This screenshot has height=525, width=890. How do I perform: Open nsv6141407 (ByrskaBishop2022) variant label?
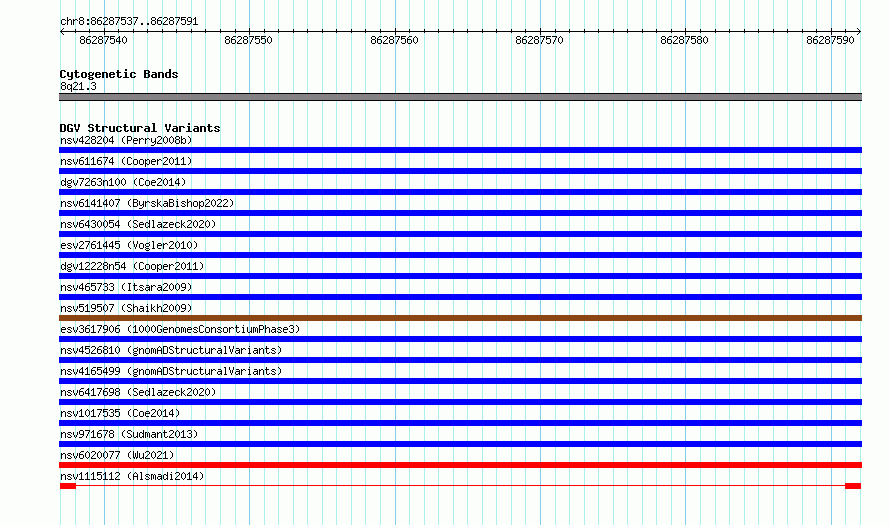[147, 203]
